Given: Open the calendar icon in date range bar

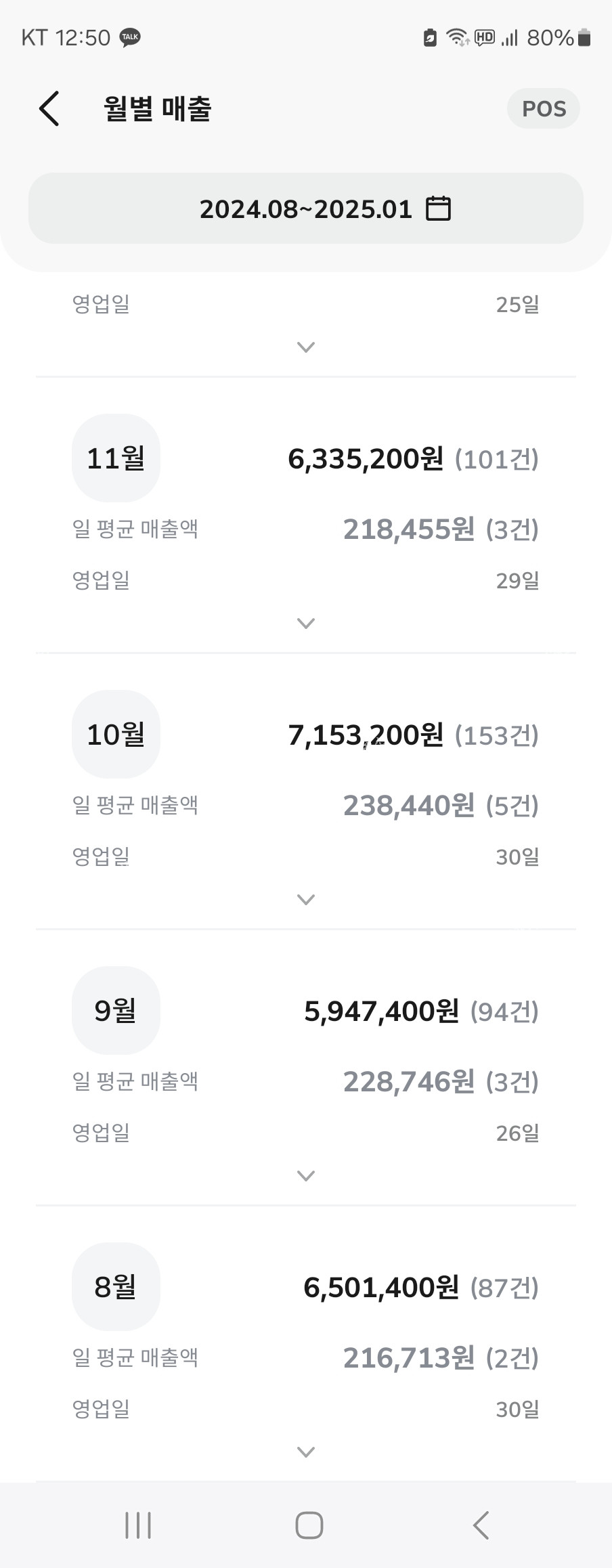Looking at the screenshot, I should coord(438,209).
